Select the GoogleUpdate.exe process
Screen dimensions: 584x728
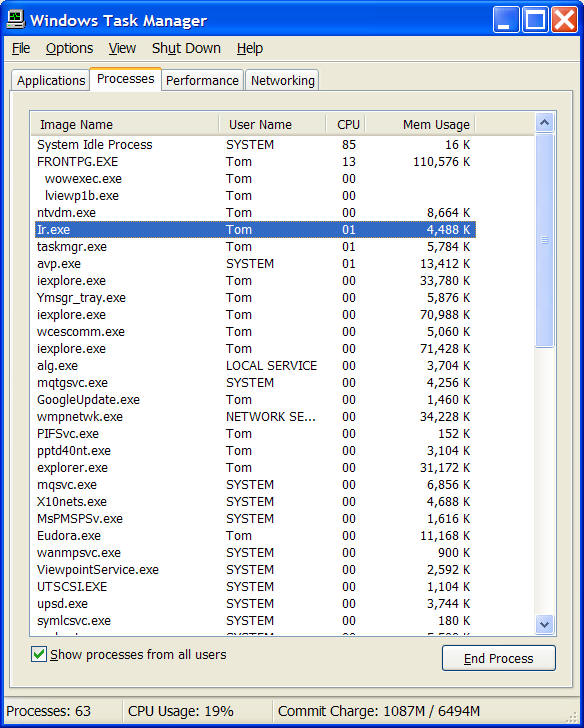click(254, 400)
